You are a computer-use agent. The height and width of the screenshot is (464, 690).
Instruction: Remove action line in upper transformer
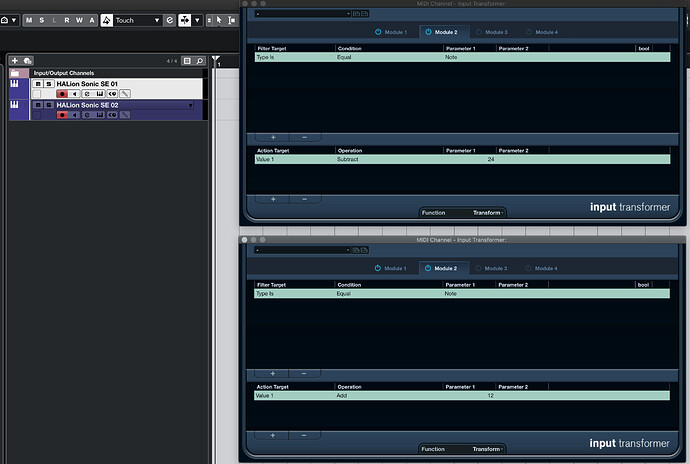(x=305, y=199)
